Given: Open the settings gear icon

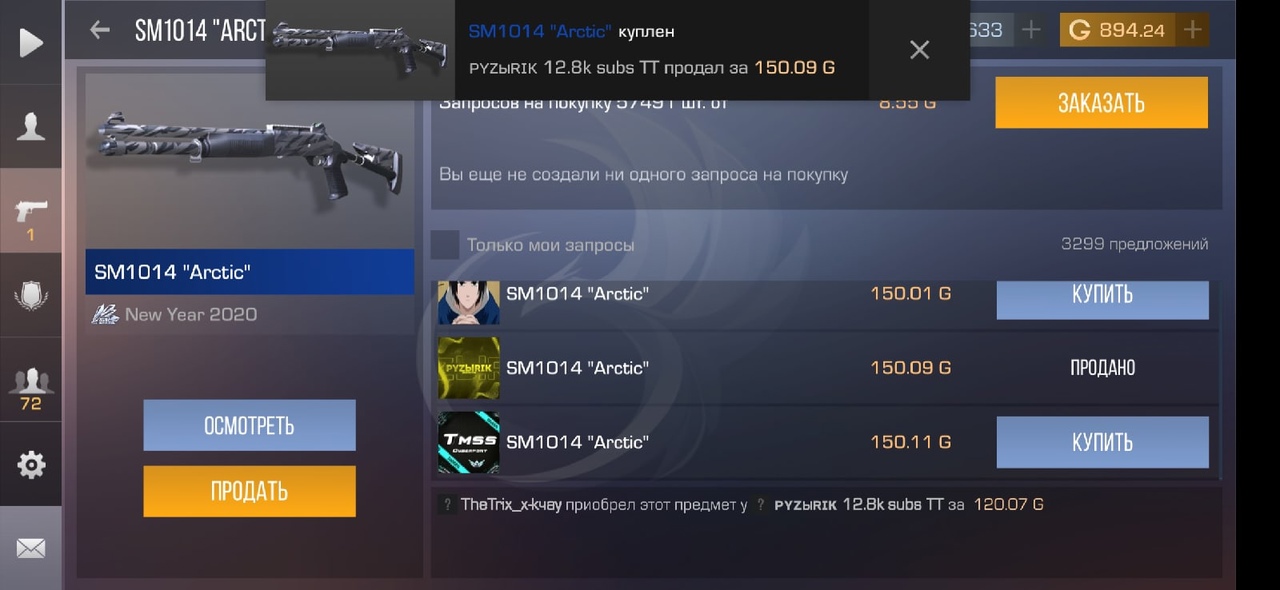Looking at the screenshot, I should [31, 464].
